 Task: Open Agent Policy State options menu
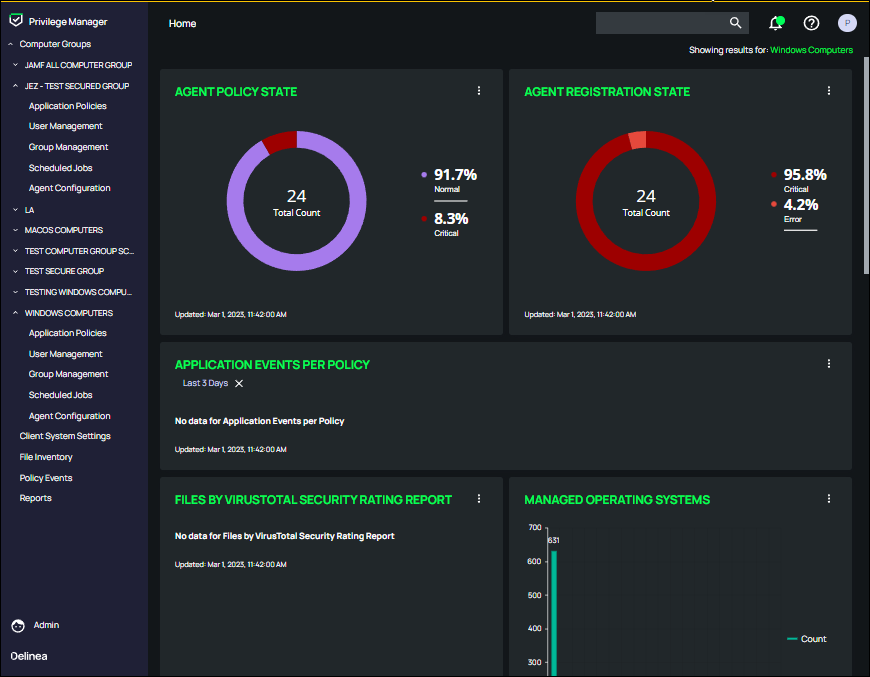click(x=479, y=91)
